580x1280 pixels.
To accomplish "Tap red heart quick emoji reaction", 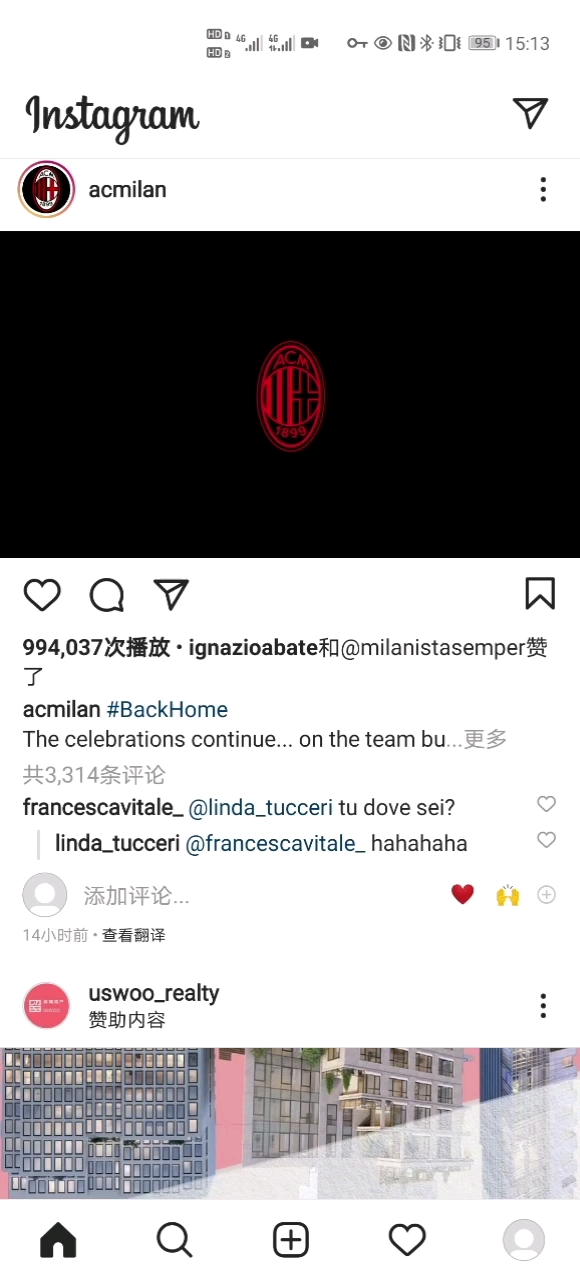I will point(462,894).
